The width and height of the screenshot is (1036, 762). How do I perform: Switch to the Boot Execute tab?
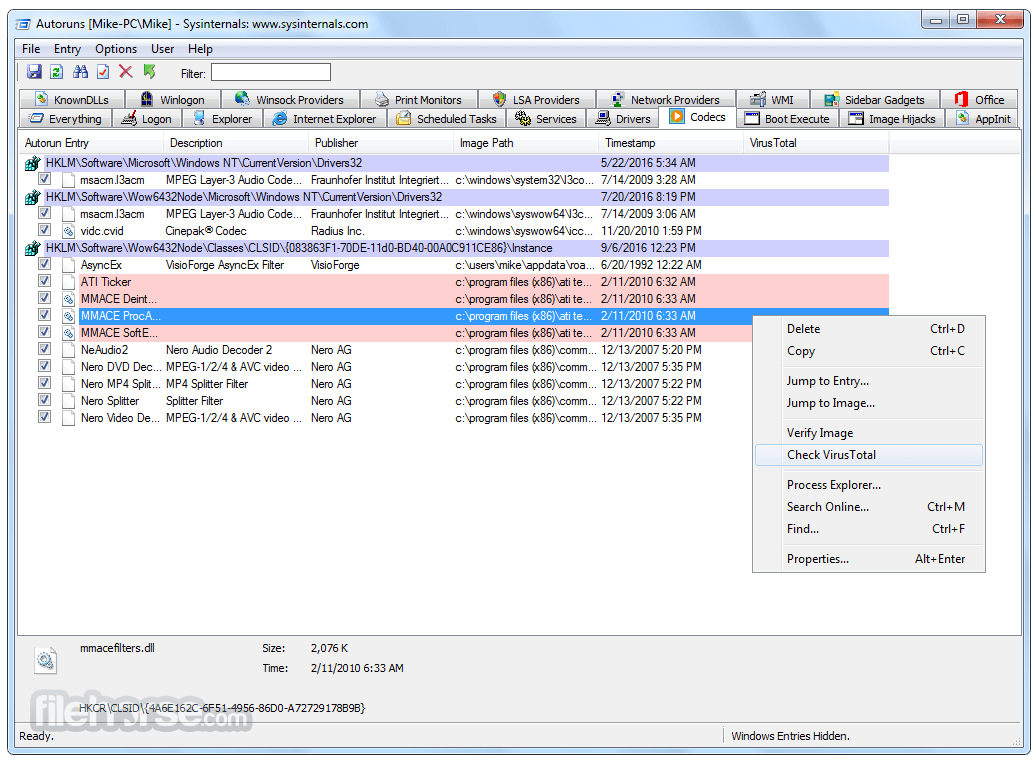pos(786,119)
